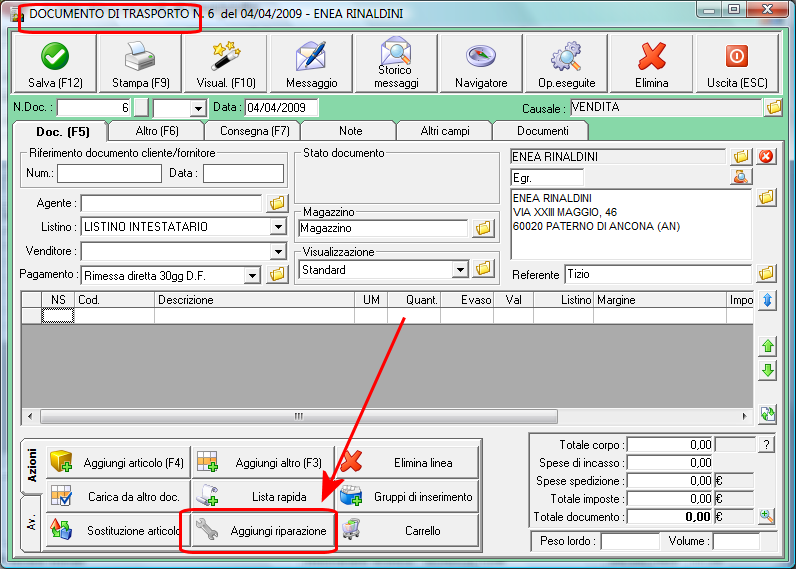Launch the Navigatore tool
Viewport: 796px width, 569px height.
point(481,64)
